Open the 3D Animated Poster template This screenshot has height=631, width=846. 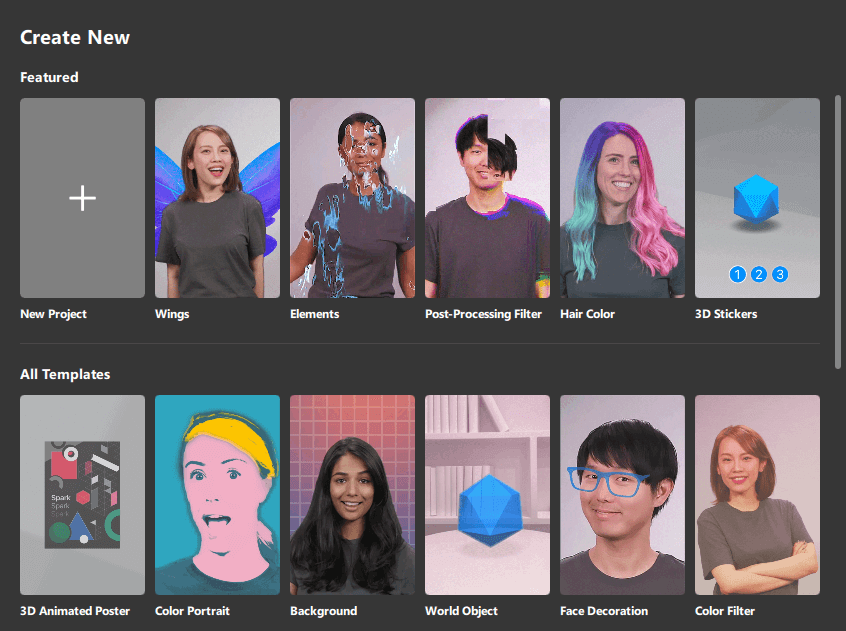click(x=83, y=495)
